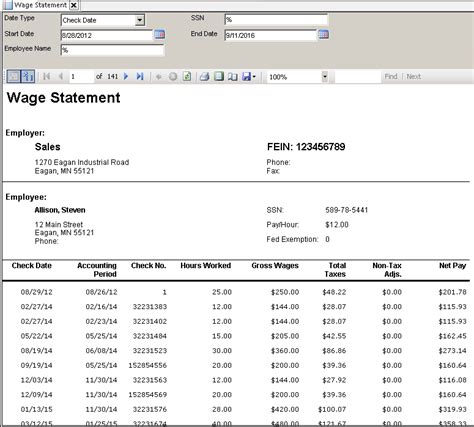Go to previous report page
This screenshot has height=427, width=474.
(x=61, y=77)
